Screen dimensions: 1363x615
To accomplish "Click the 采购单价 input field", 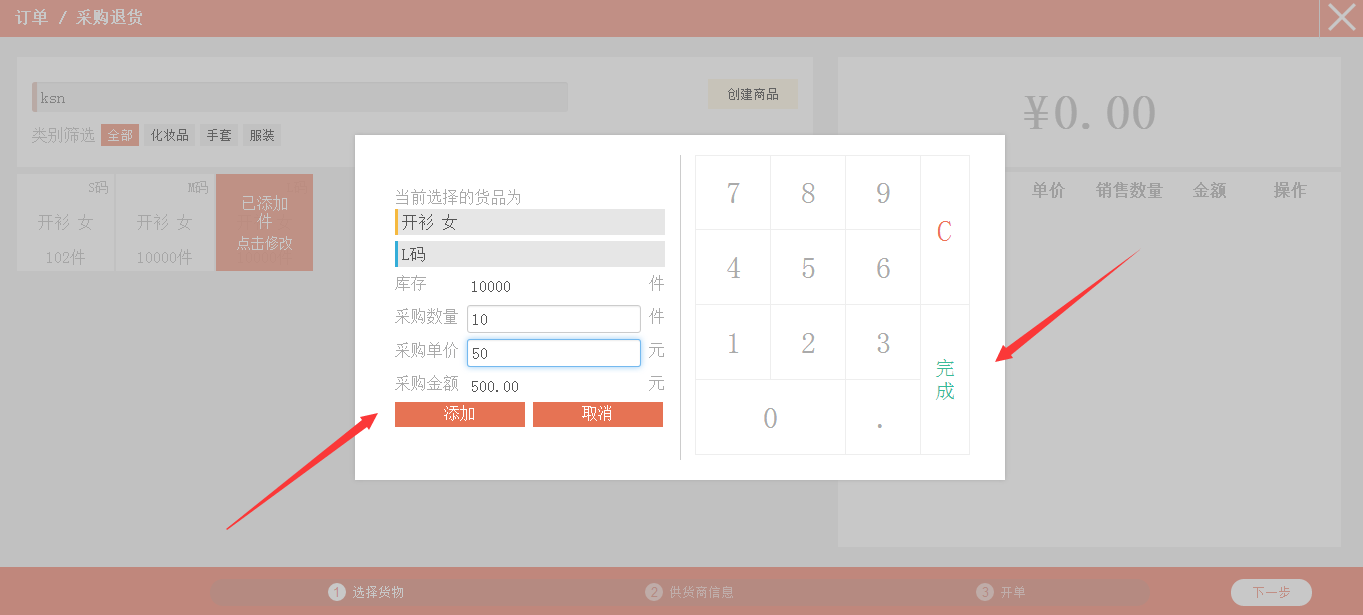I will coord(553,353).
